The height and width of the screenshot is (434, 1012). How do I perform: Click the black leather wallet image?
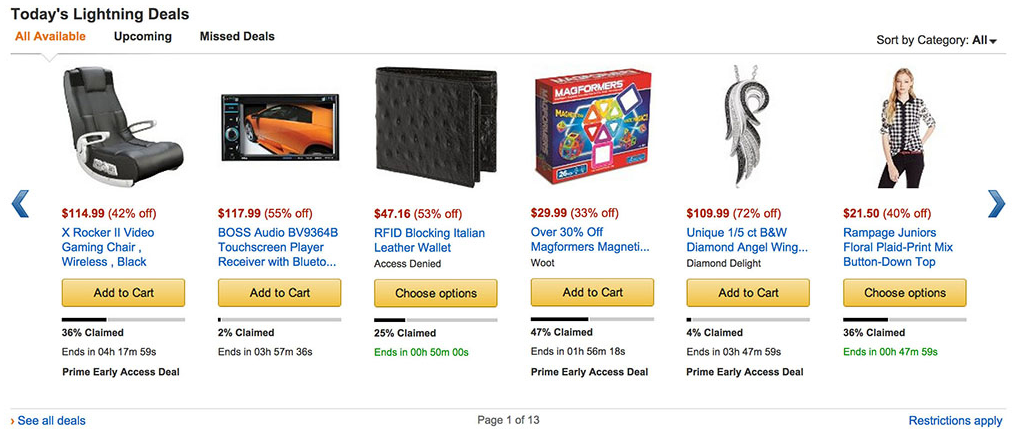[x=435, y=130]
